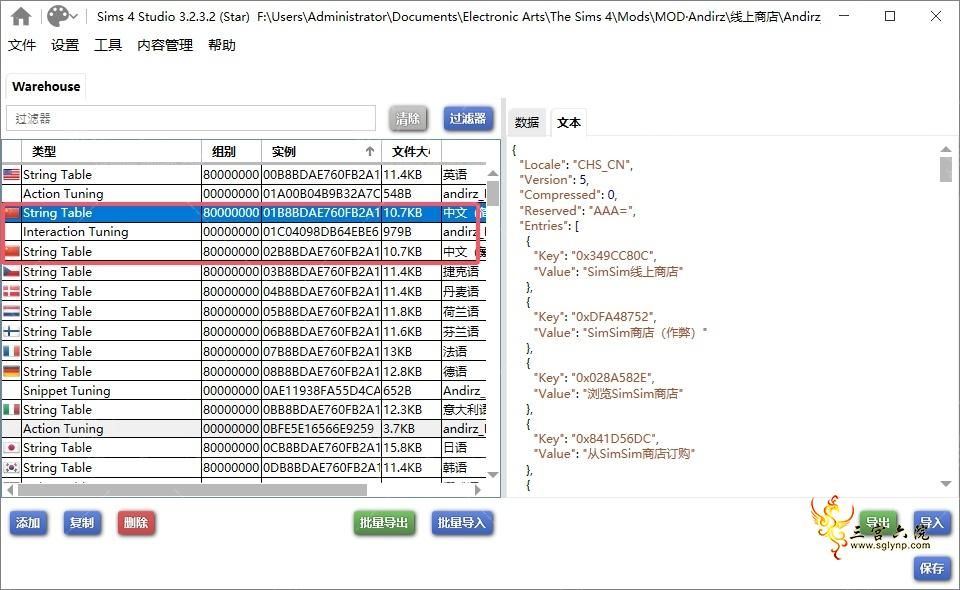Click the blue 添加 button

pyautogui.click(x=28, y=523)
